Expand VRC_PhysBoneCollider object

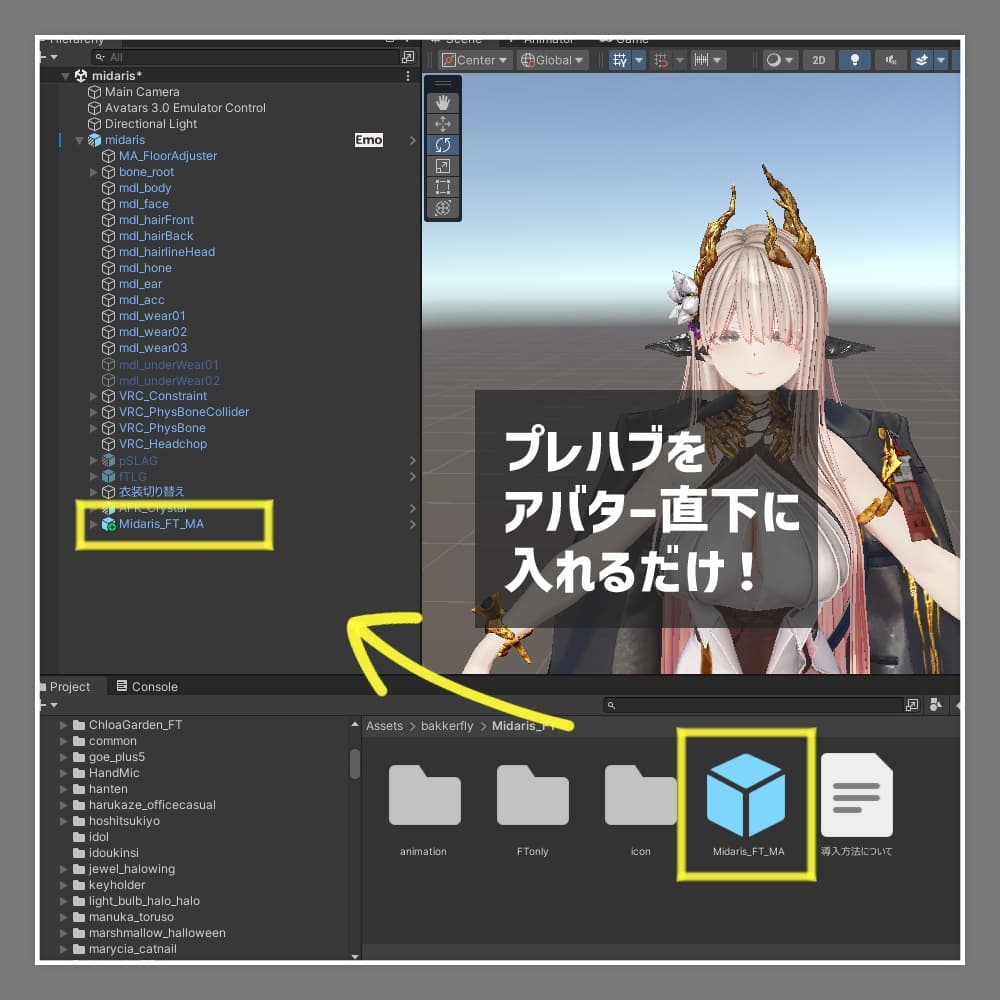point(93,412)
